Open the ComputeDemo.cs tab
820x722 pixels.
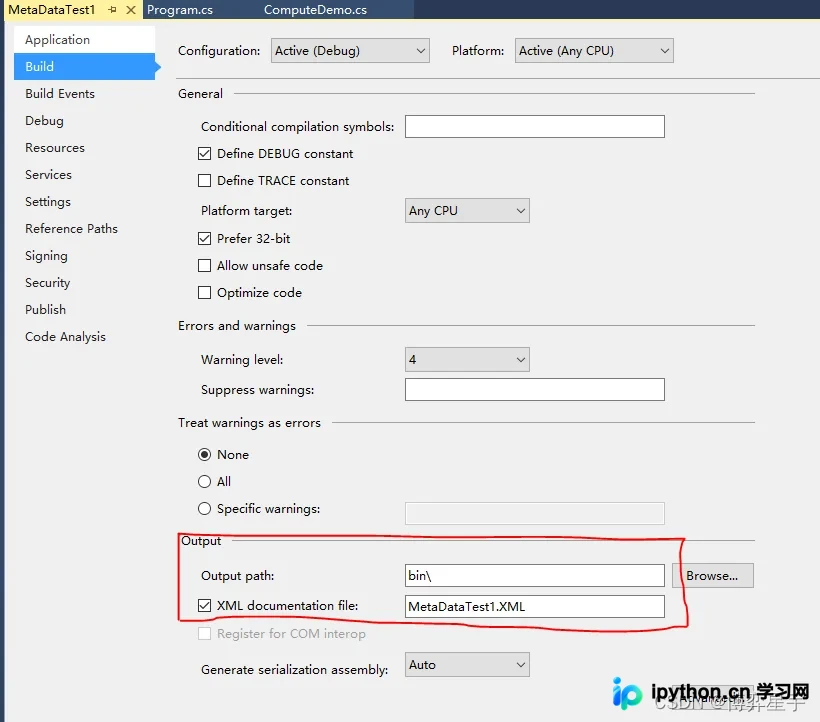pyautogui.click(x=315, y=9)
